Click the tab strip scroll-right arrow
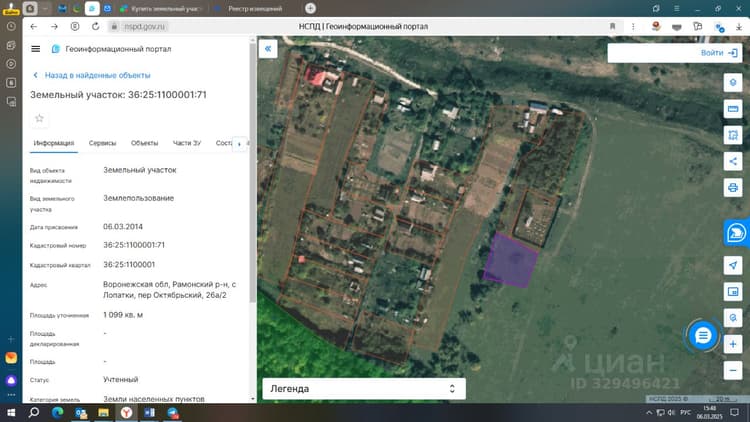 (239, 144)
